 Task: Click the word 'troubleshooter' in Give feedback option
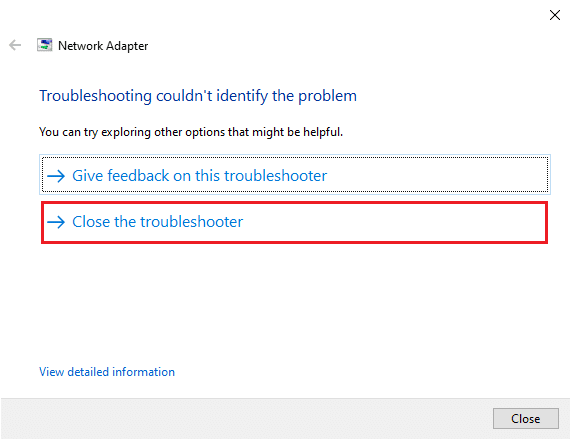[x=276, y=176]
